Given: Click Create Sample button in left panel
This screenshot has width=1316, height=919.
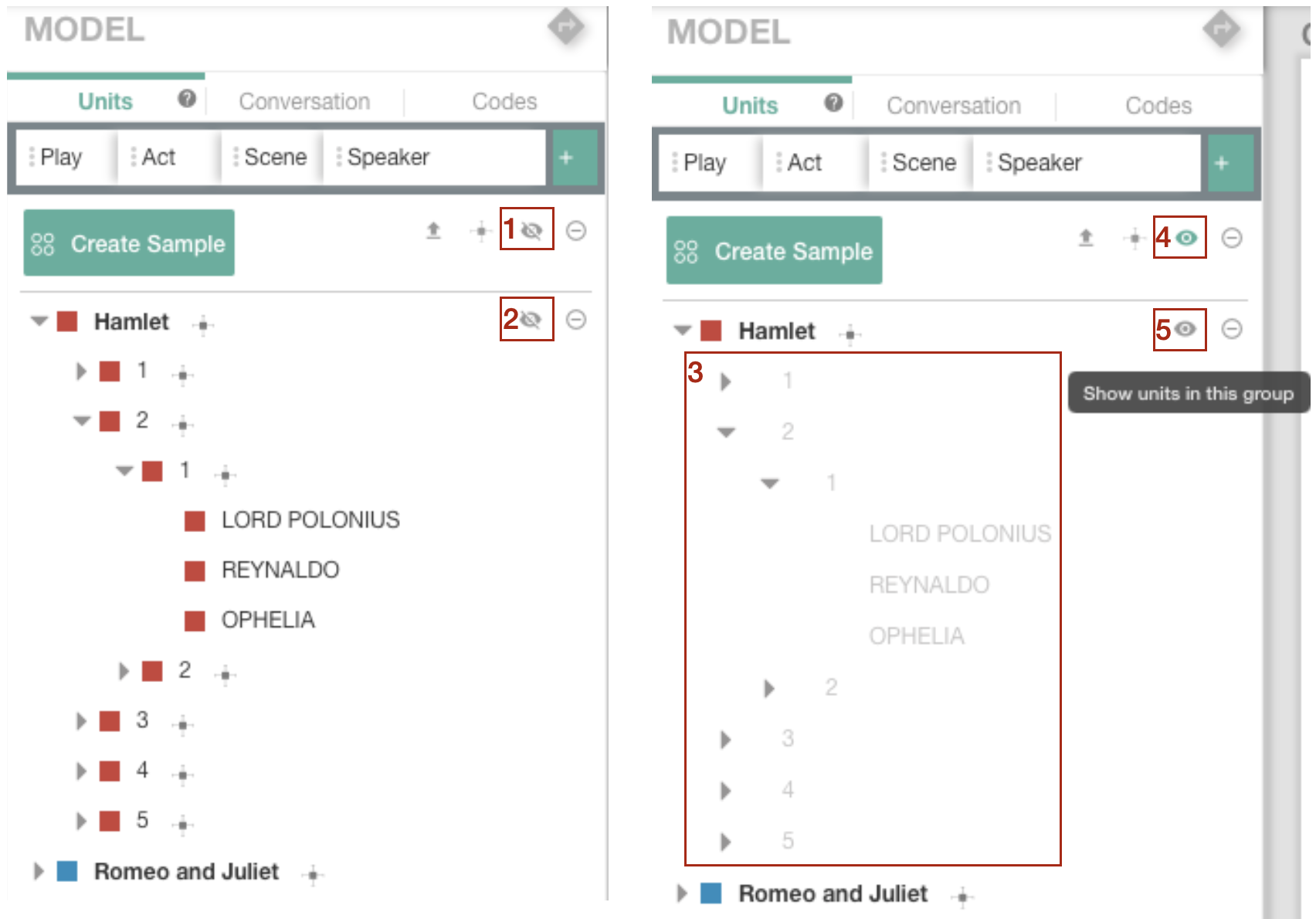Looking at the screenshot, I should tap(129, 243).
